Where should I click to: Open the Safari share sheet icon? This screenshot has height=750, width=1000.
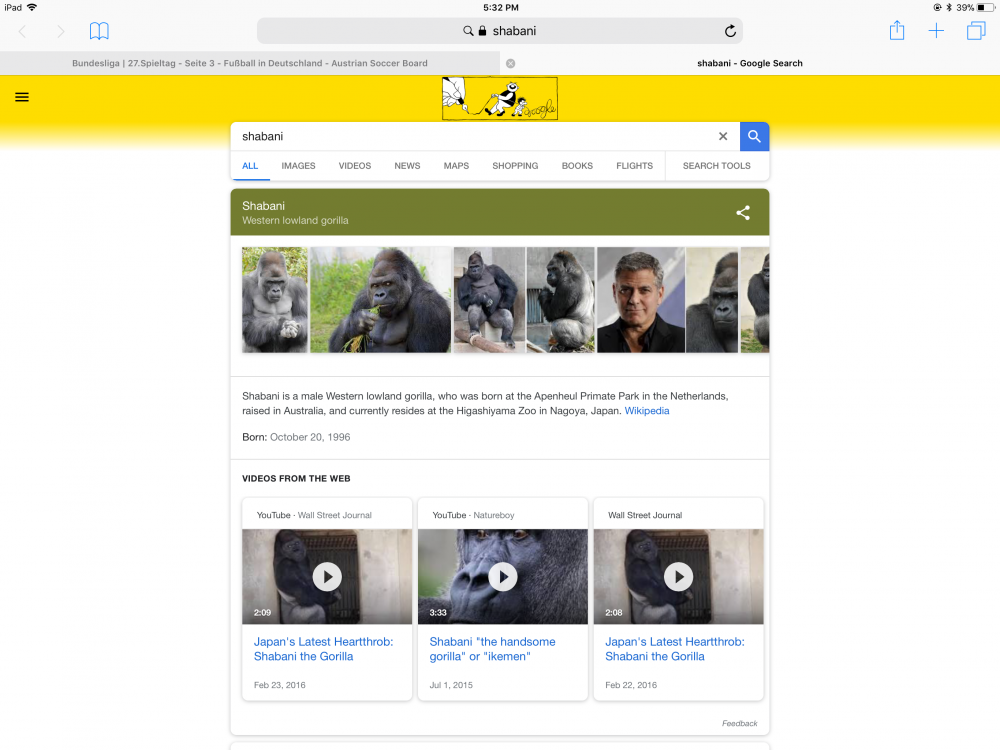tap(897, 30)
